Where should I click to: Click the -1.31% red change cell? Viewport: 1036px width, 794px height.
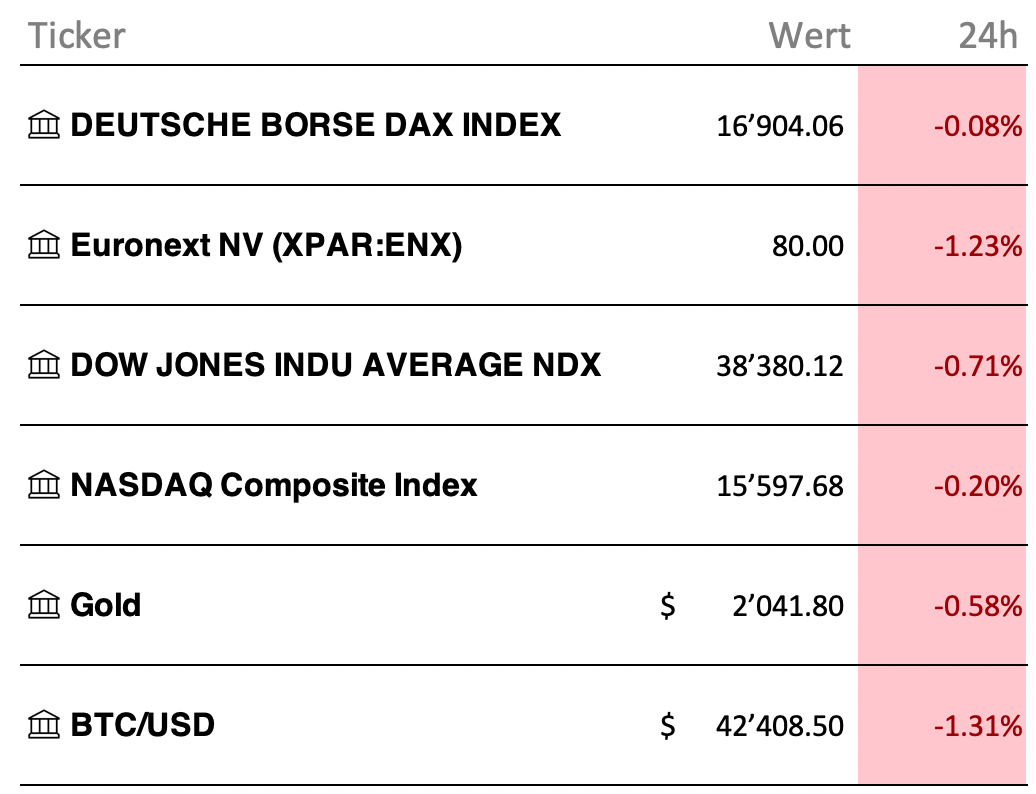[942, 725]
